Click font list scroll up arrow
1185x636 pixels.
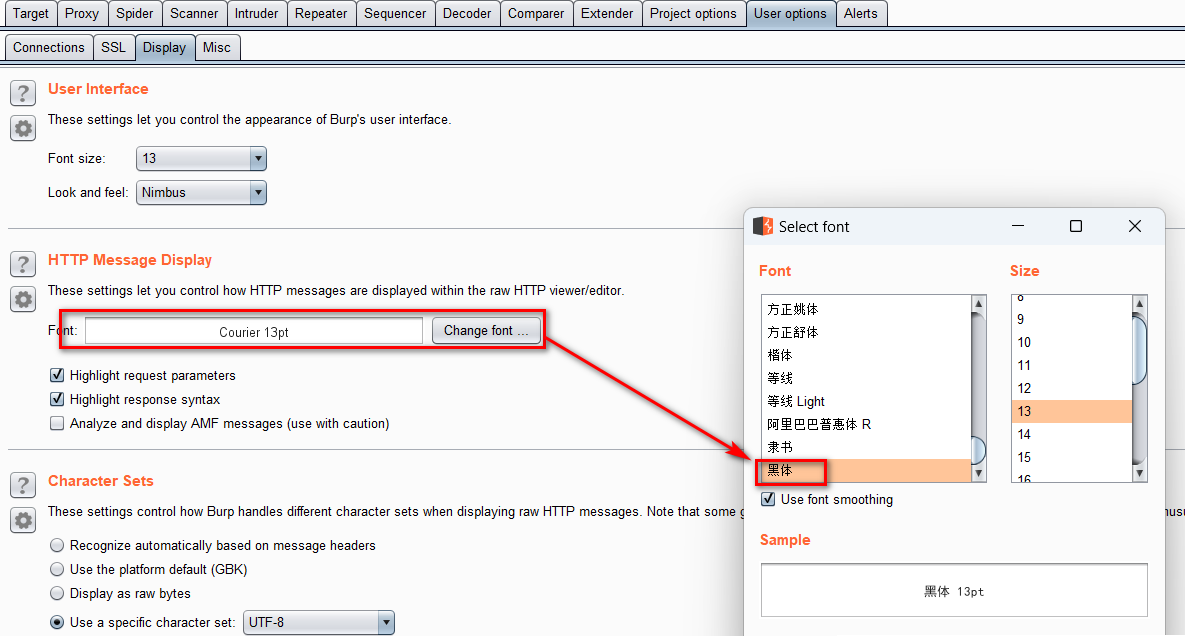tap(979, 303)
